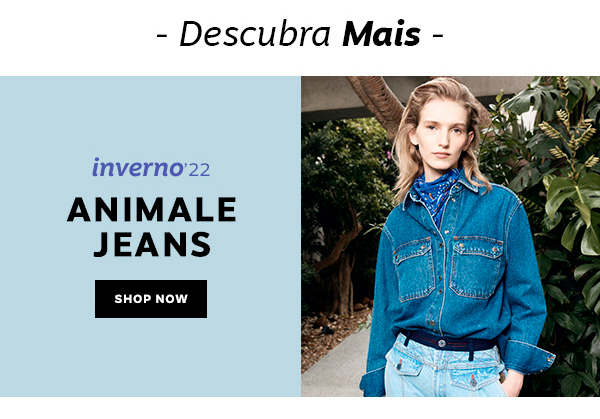
Task: Click the word JEANS in banner title
Action: click(x=152, y=244)
